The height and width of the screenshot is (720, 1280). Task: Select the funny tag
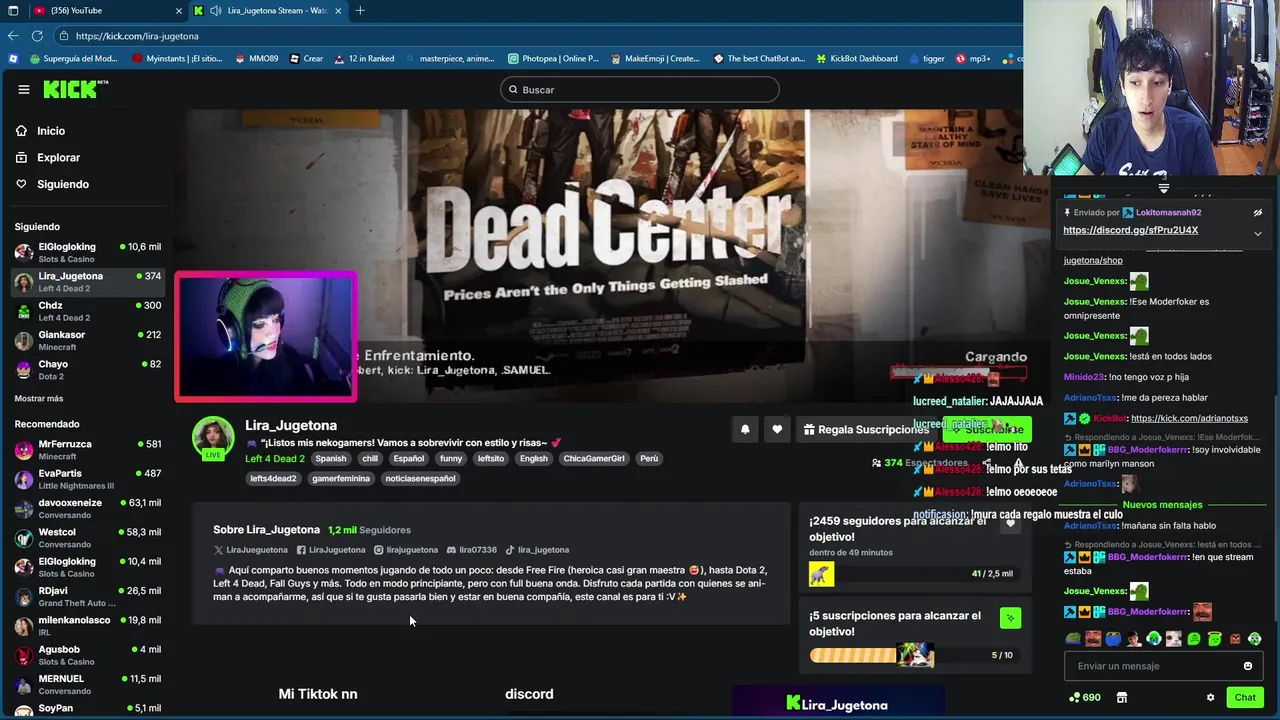tap(451, 459)
